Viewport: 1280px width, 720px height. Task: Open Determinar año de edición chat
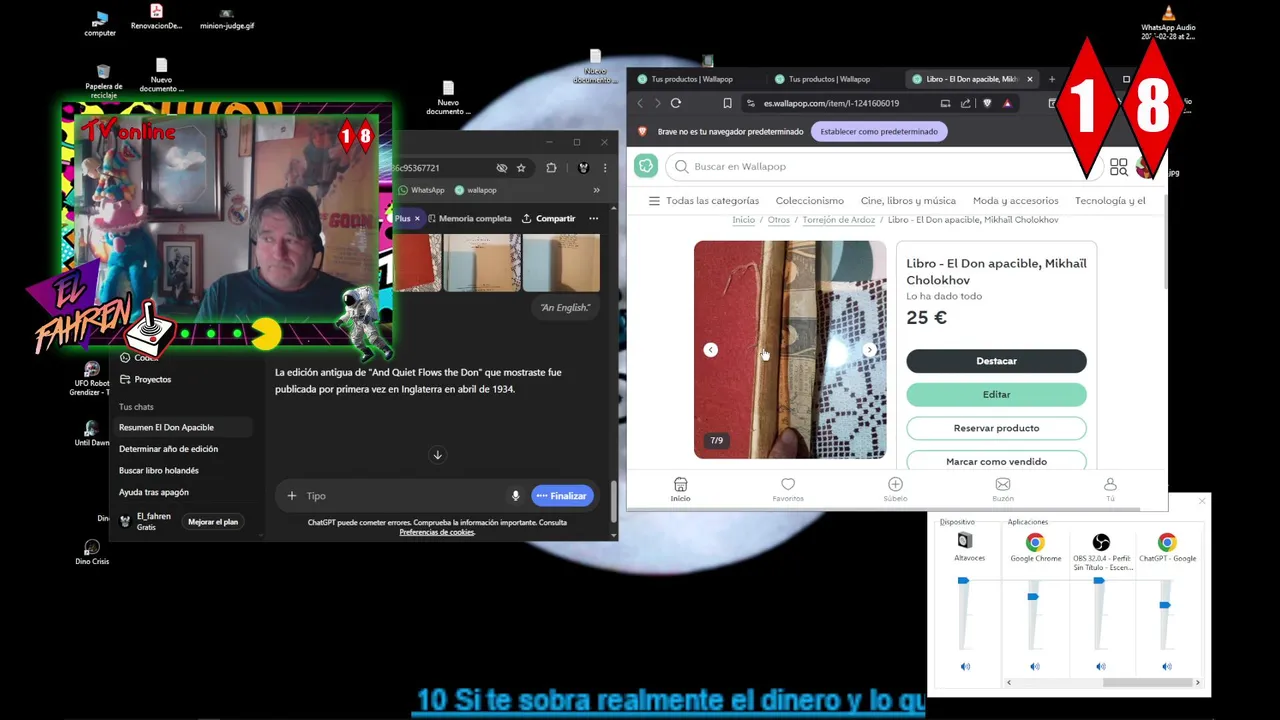click(x=168, y=449)
